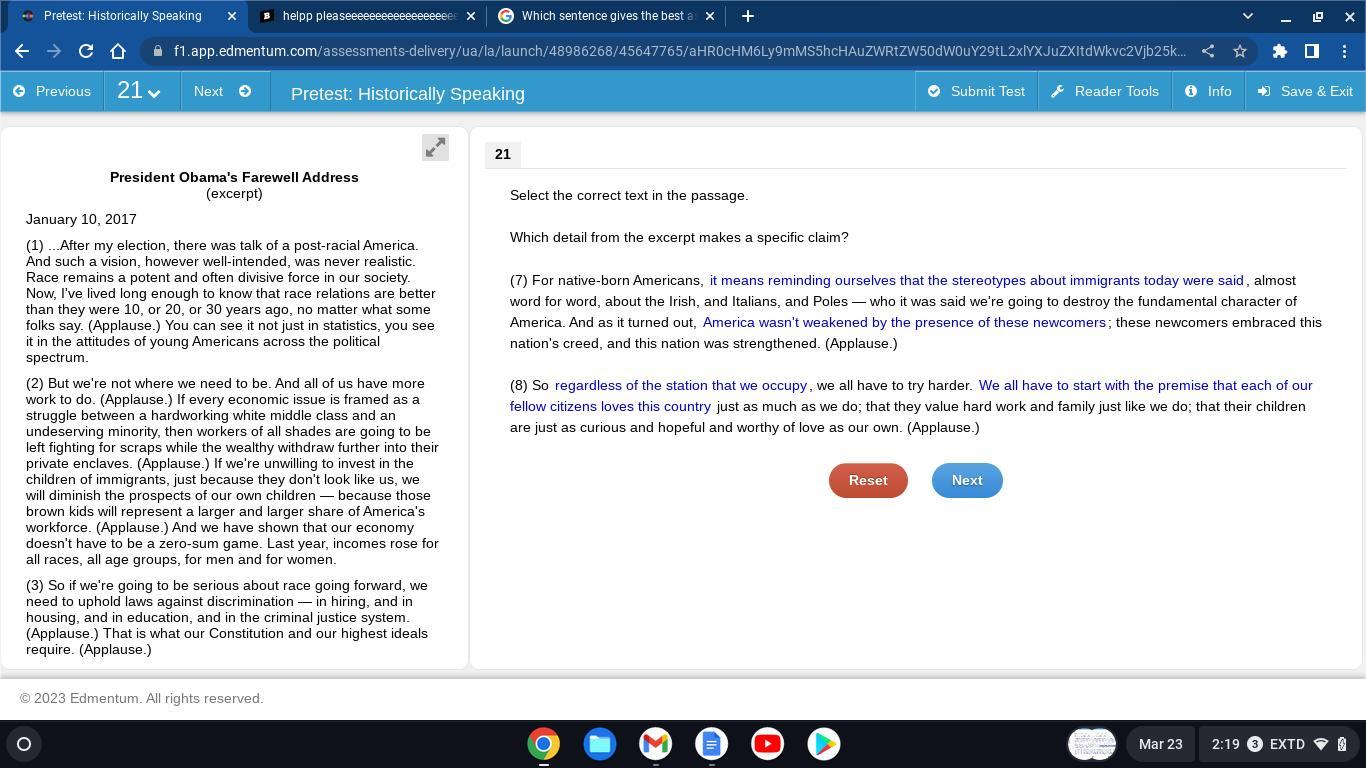
Task: Open Google Docs from the shelf
Action: pos(712,744)
